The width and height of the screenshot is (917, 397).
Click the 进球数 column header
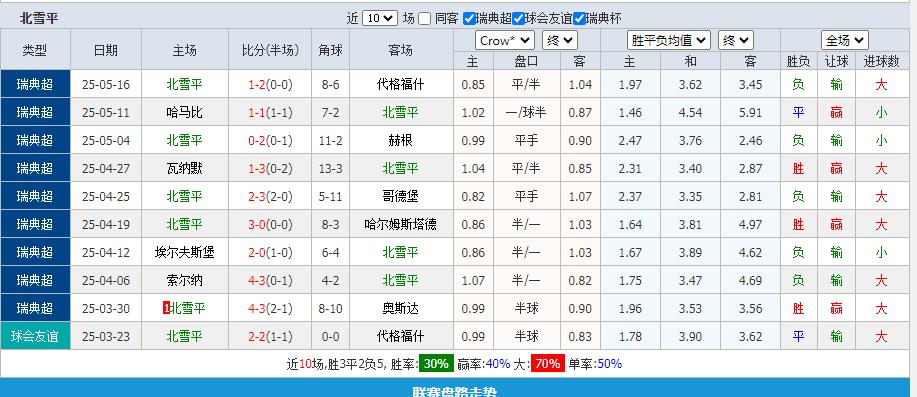[x=881, y=61]
